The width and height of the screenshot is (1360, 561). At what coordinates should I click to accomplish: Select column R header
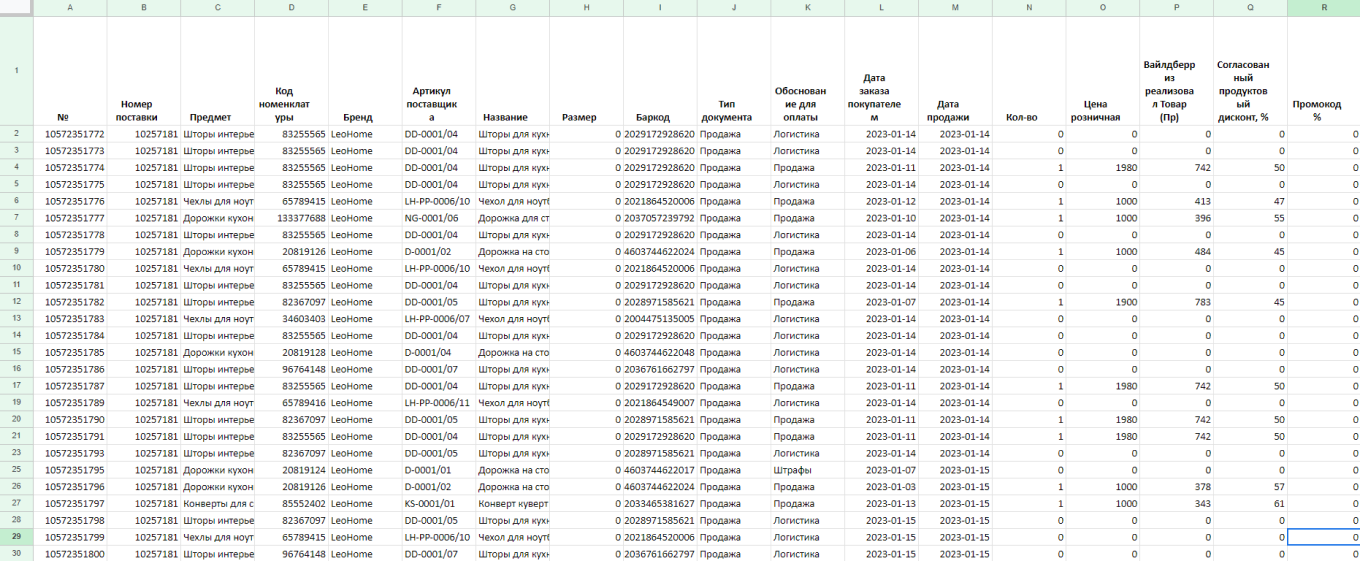point(1323,8)
